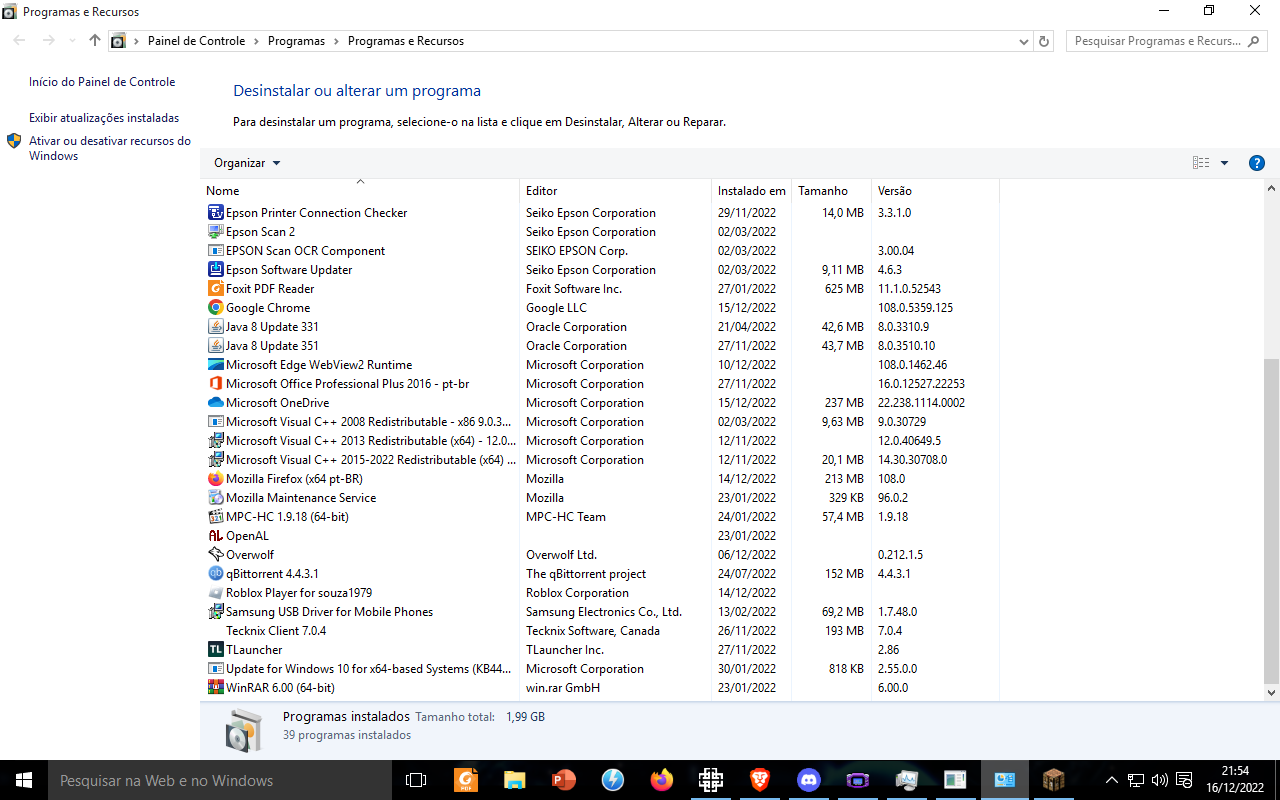Click the MPC-HC 1.9.18 program icon
Screen dimensions: 1280x800
click(x=215, y=516)
